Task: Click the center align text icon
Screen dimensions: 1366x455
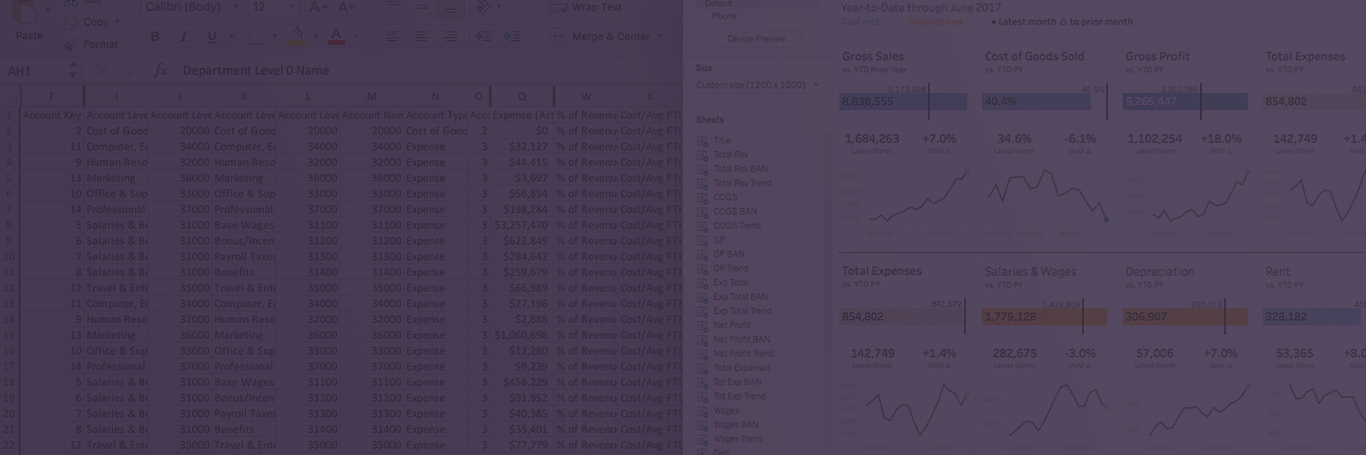Action: pyautogui.click(x=422, y=37)
